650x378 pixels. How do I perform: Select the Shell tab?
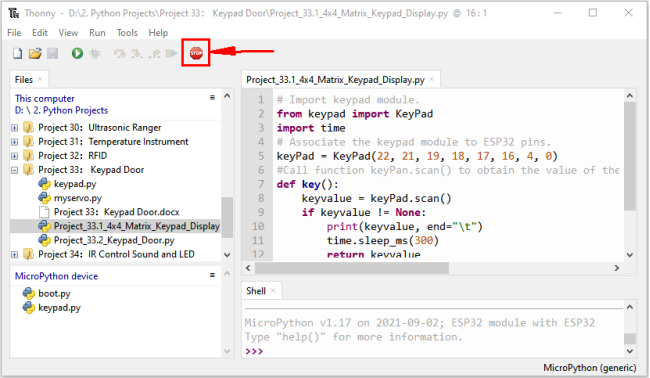(x=256, y=291)
